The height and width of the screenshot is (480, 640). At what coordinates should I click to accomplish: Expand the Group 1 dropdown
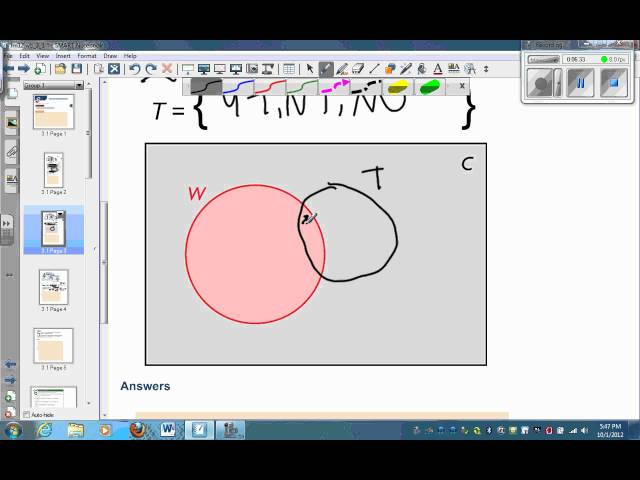(x=79, y=85)
